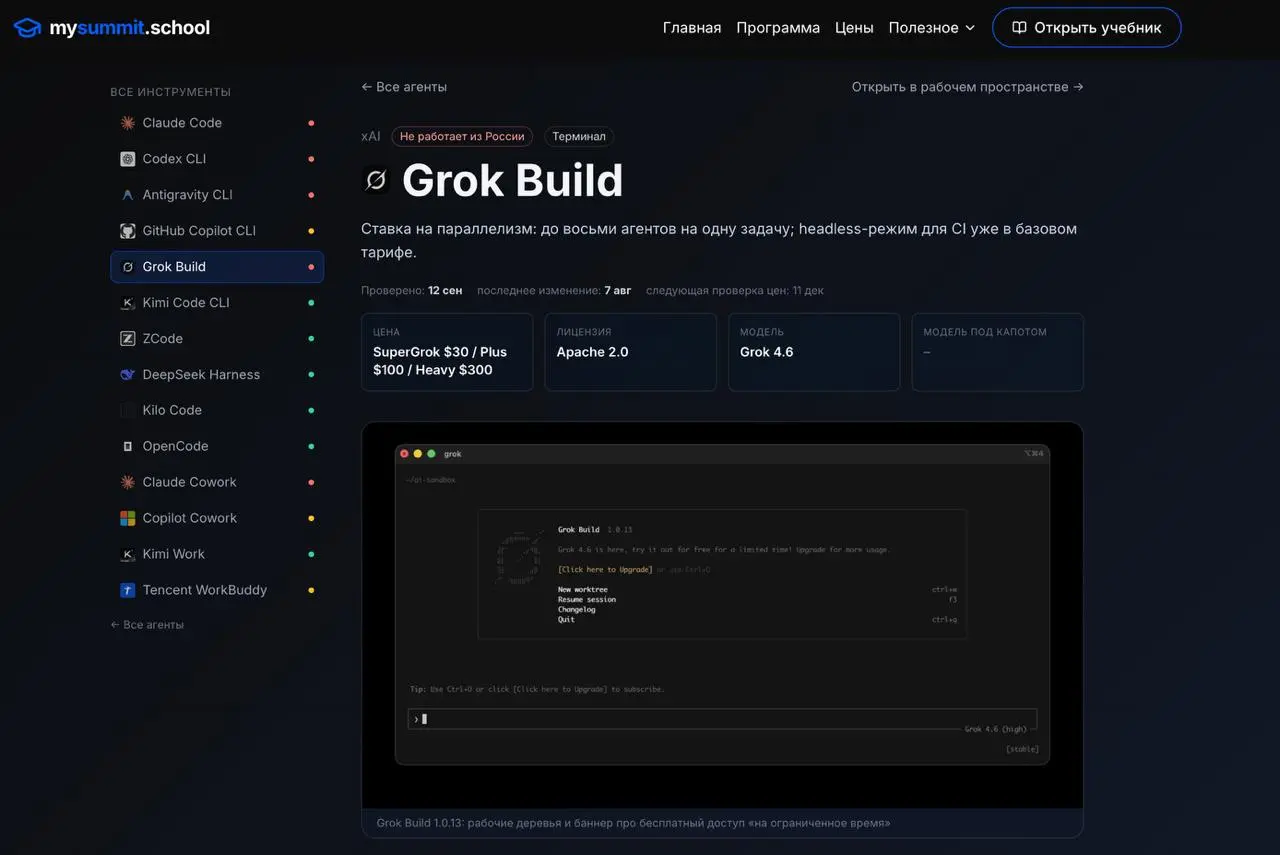Open Claude Cowork from the sidebar

(217, 482)
